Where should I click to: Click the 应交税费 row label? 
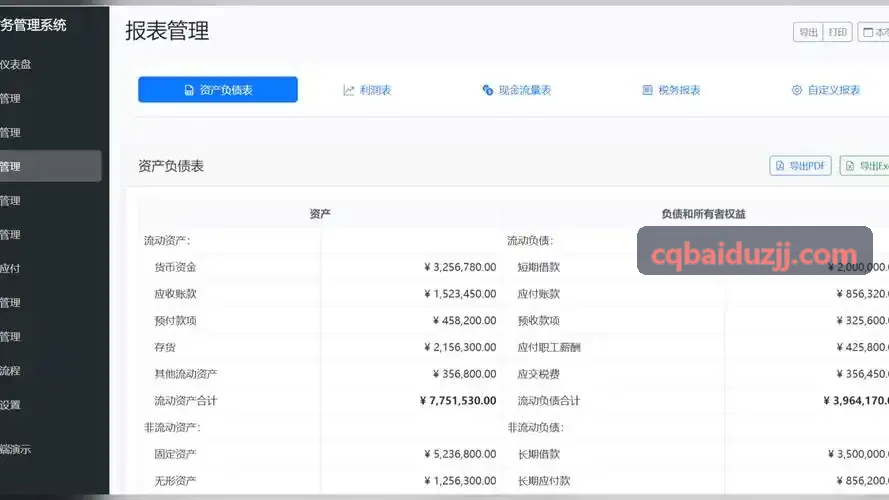click(539, 374)
